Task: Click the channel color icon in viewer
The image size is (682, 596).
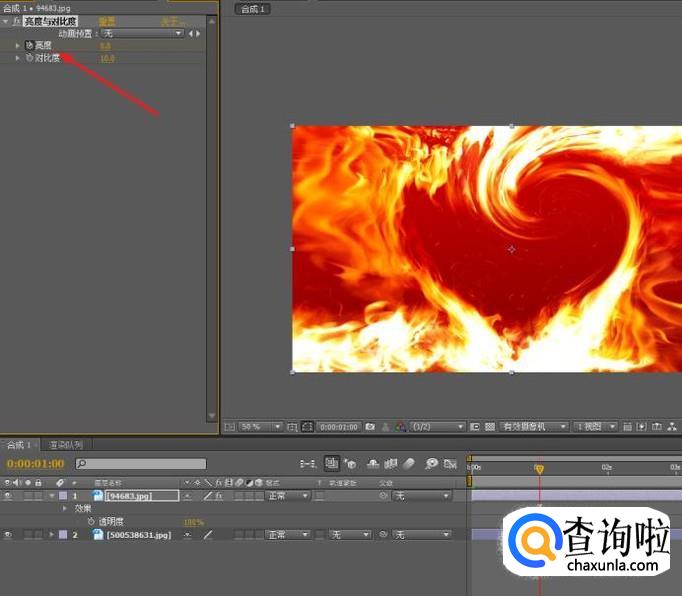Action: [x=400, y=426]
